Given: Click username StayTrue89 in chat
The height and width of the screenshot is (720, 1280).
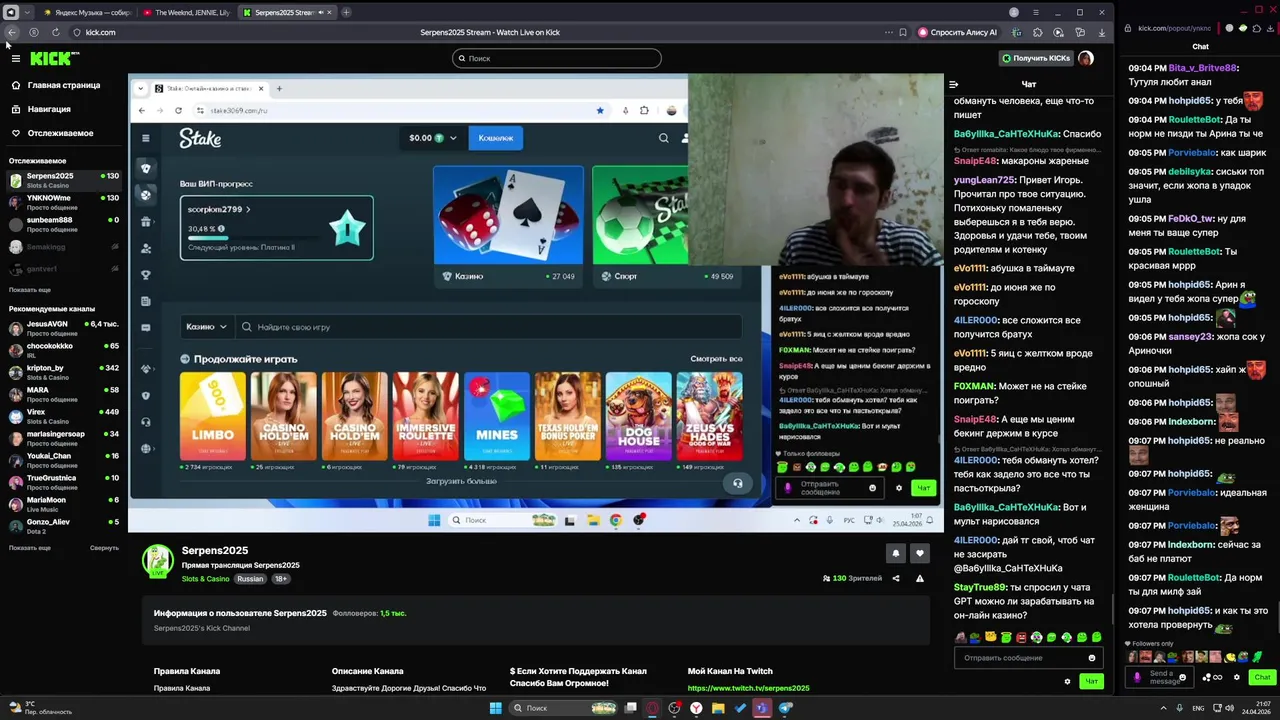Looking at the screenshot, I should pyautogui.click(x=980, y=587).
